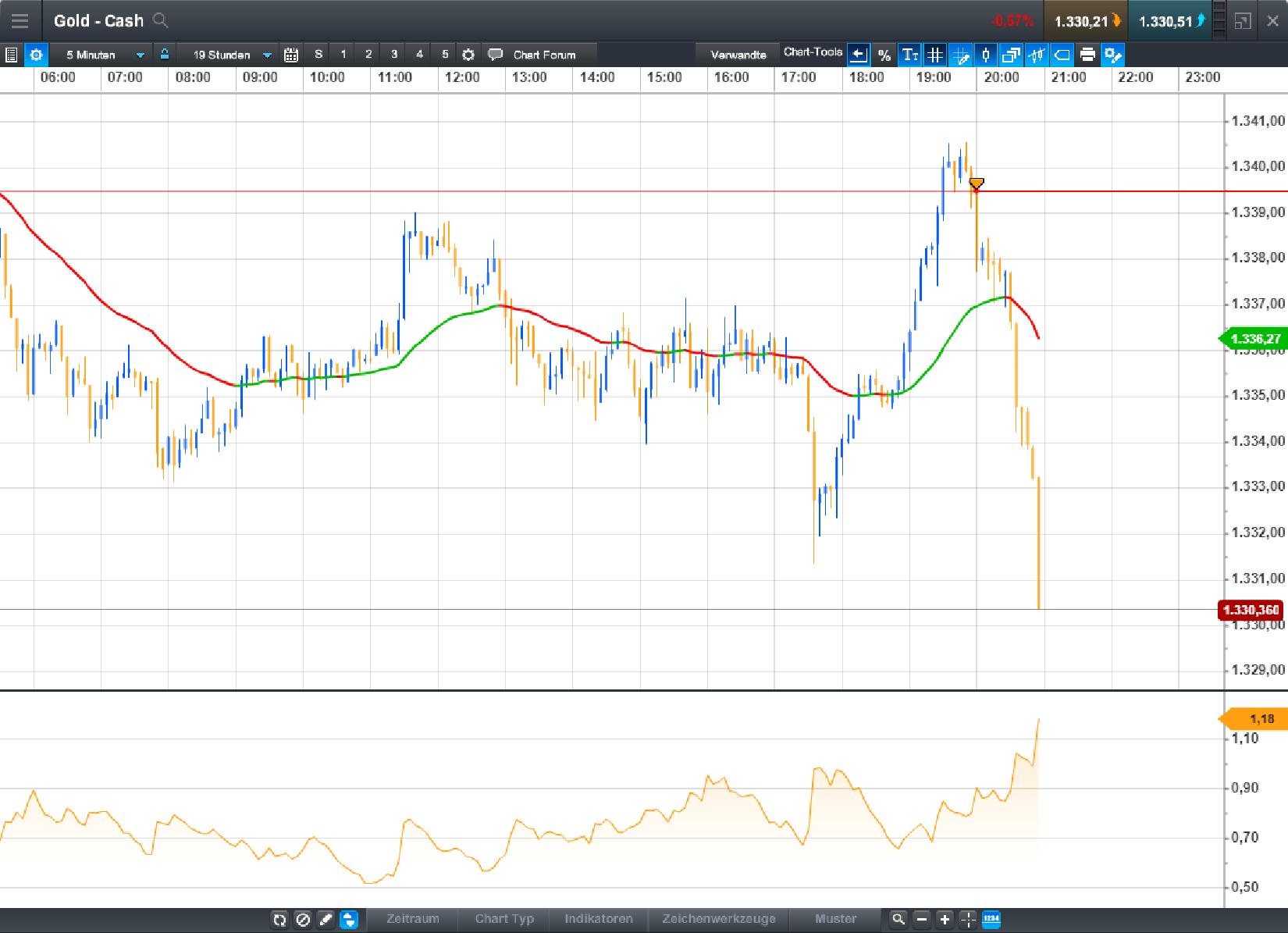Viewport: 1288px width, 933px height.
Task: Open the Chart Forum tab
Action: point(544,55)
